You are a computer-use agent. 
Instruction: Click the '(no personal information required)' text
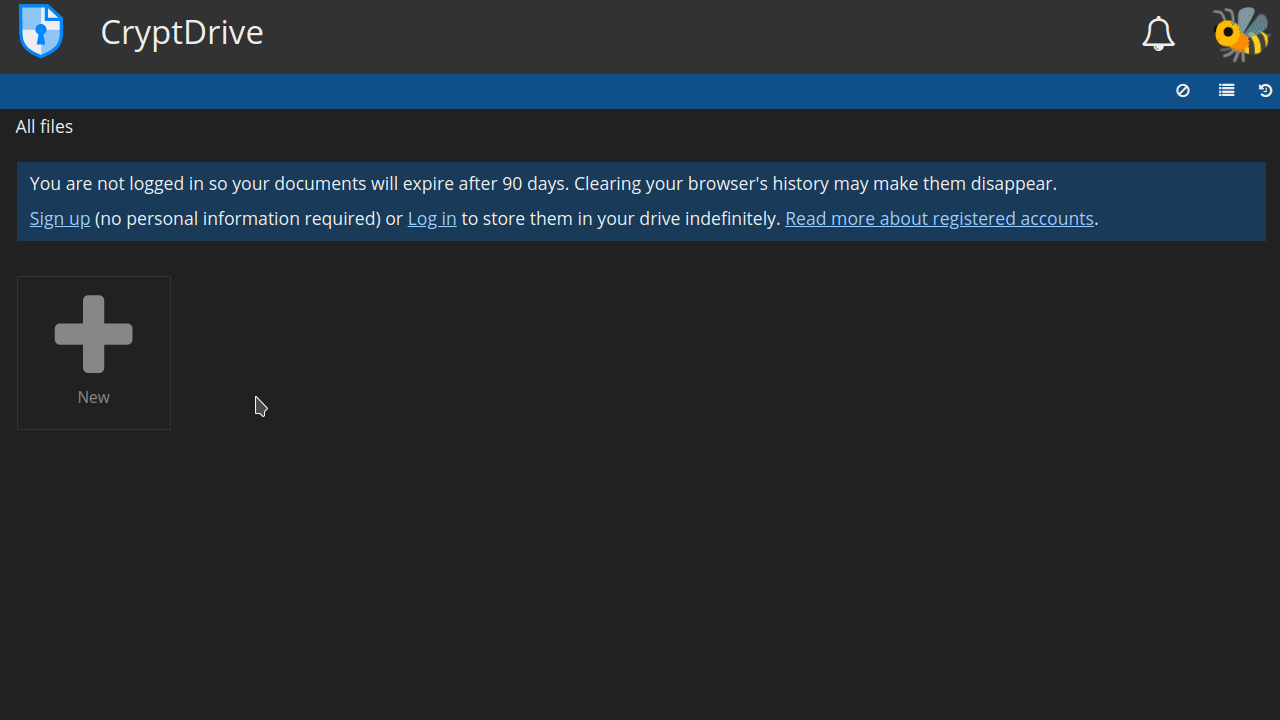click(x=238, y=219)
